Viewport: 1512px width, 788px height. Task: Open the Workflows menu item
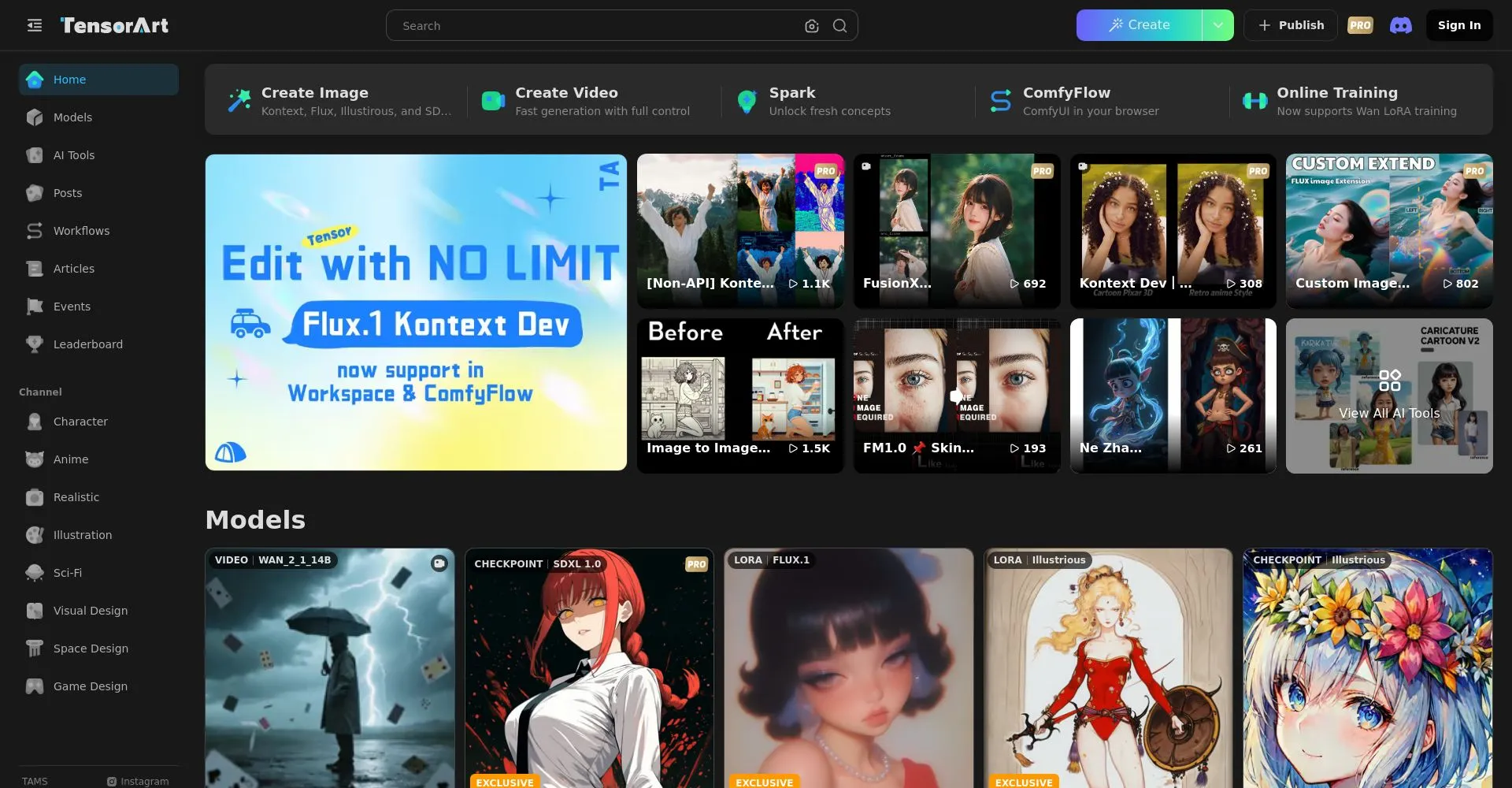coord(98,231)
